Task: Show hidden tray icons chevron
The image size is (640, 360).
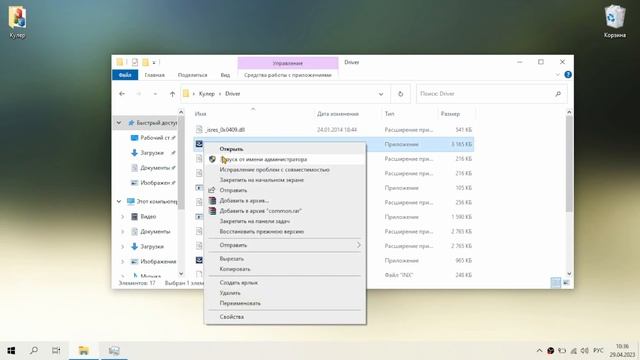Action: click(539, 351)
